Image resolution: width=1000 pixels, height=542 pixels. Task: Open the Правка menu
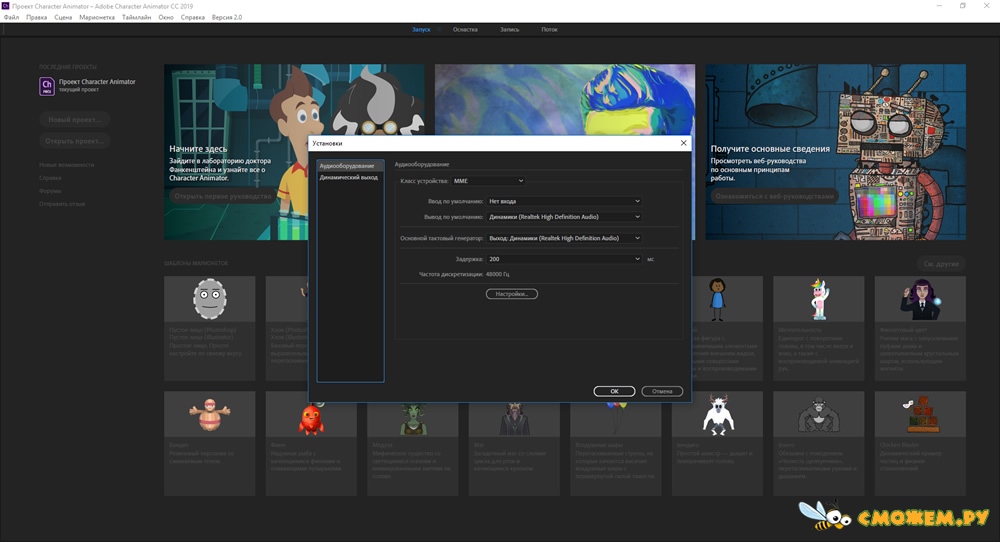[36, 17]
